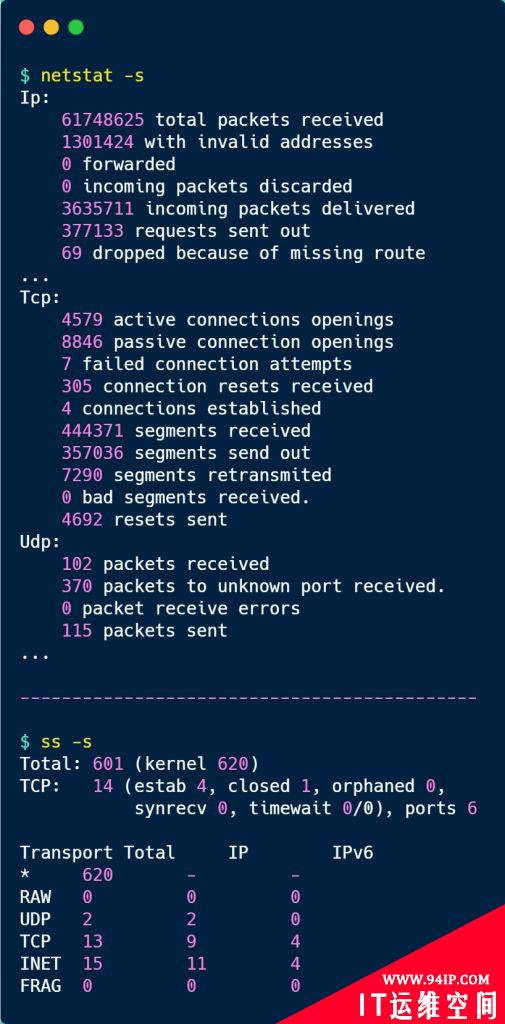Screen dimensions: 505x1024
Task: Select the 61748625 total packets received line
Action: (x=222, y=120)
